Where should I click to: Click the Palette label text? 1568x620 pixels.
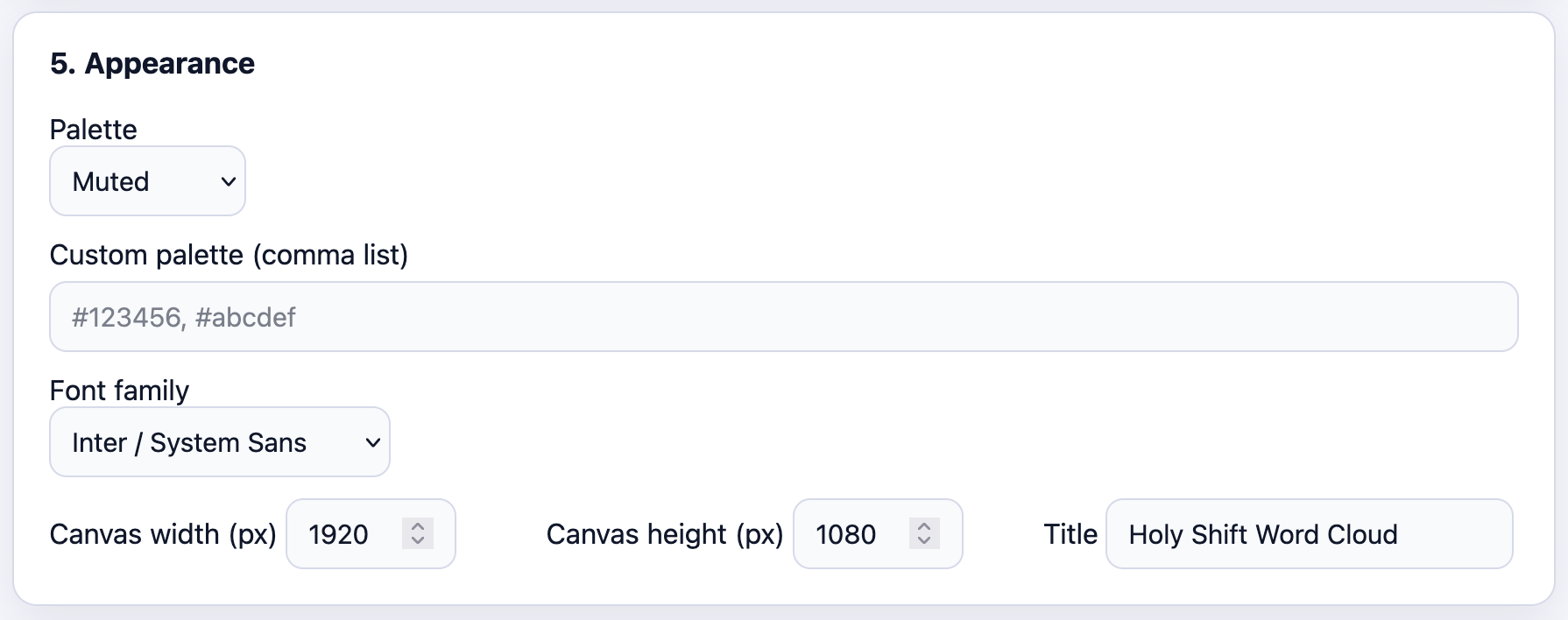coord(94,130)
